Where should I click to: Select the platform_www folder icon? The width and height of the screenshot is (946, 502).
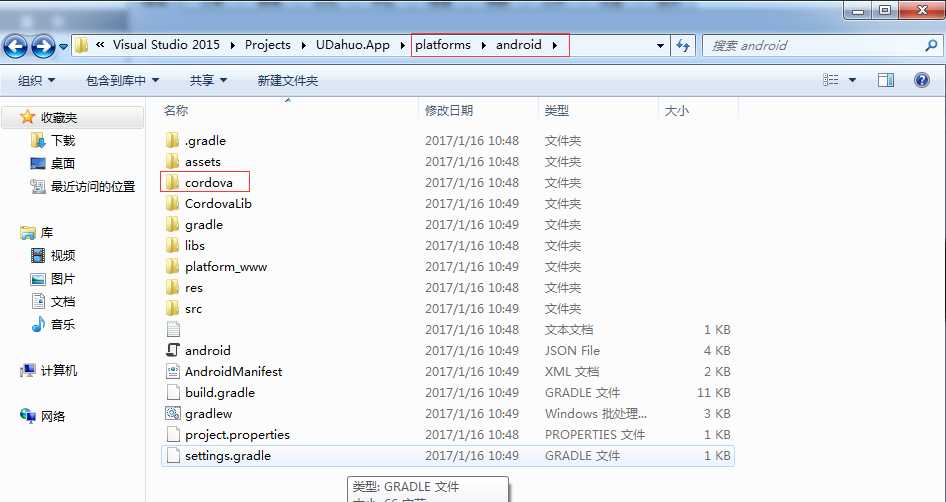coord(173,266)
